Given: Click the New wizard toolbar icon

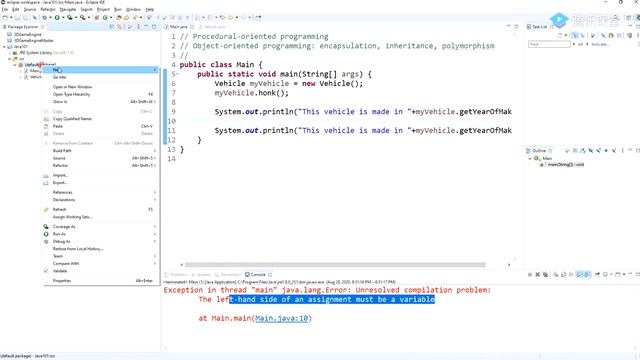Looking at the screenshot, I should coord(5,18).
